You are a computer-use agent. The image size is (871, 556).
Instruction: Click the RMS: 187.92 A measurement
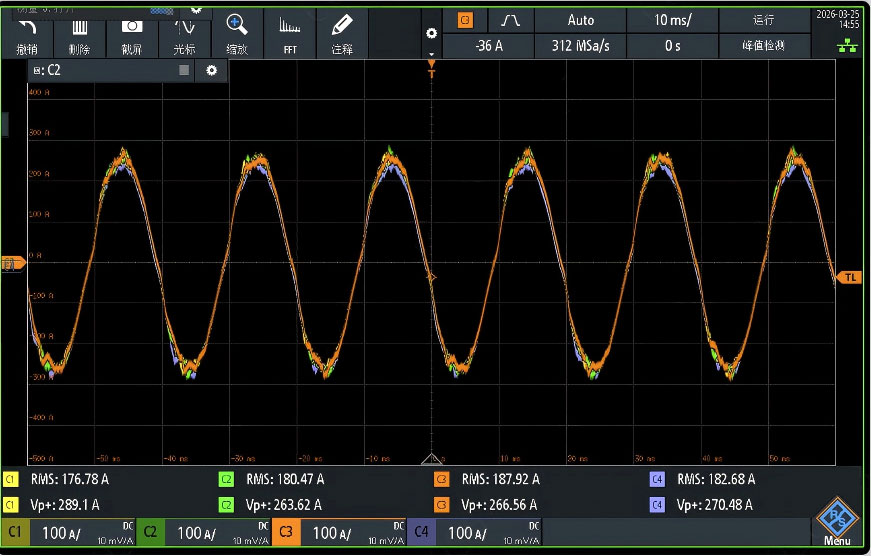pos(500,479)
